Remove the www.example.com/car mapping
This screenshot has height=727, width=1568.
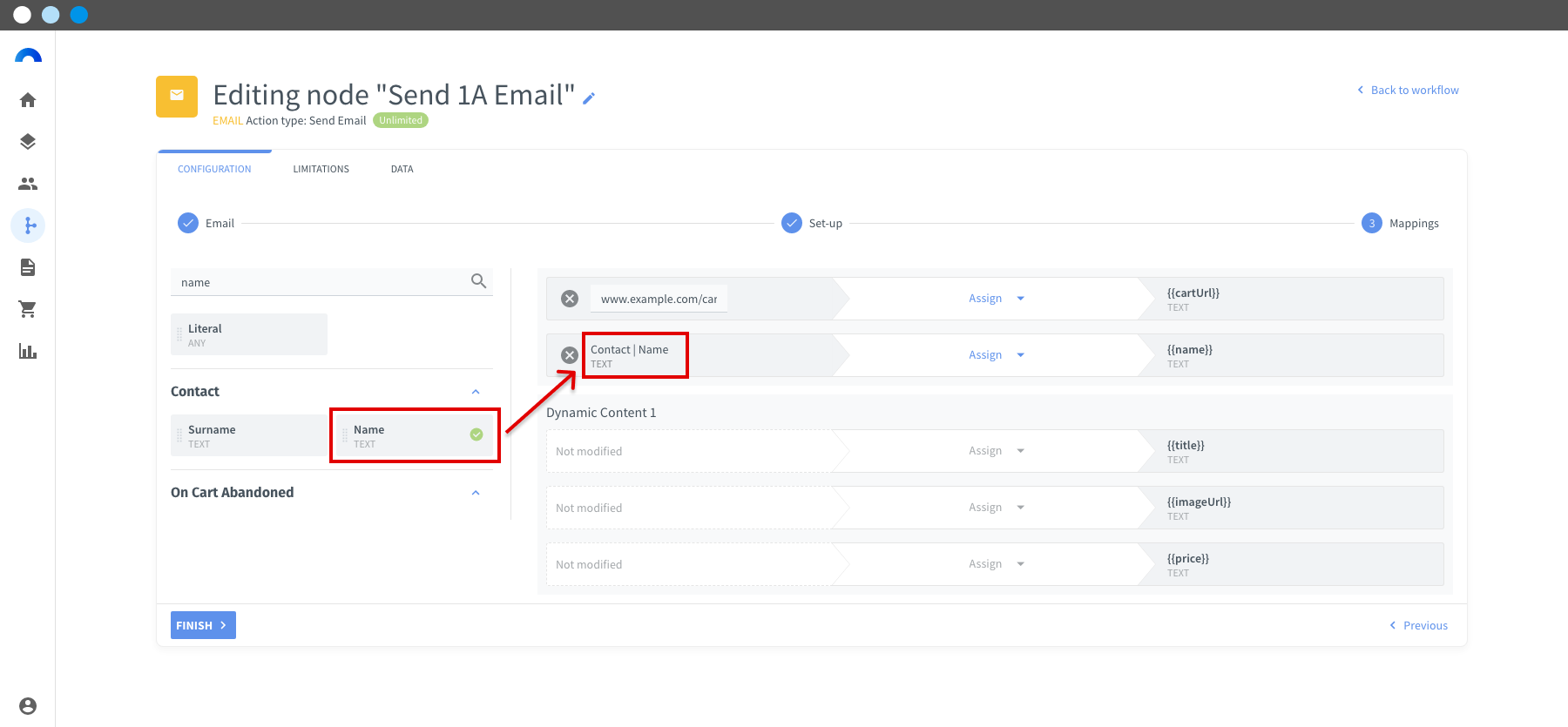[570, 299]
